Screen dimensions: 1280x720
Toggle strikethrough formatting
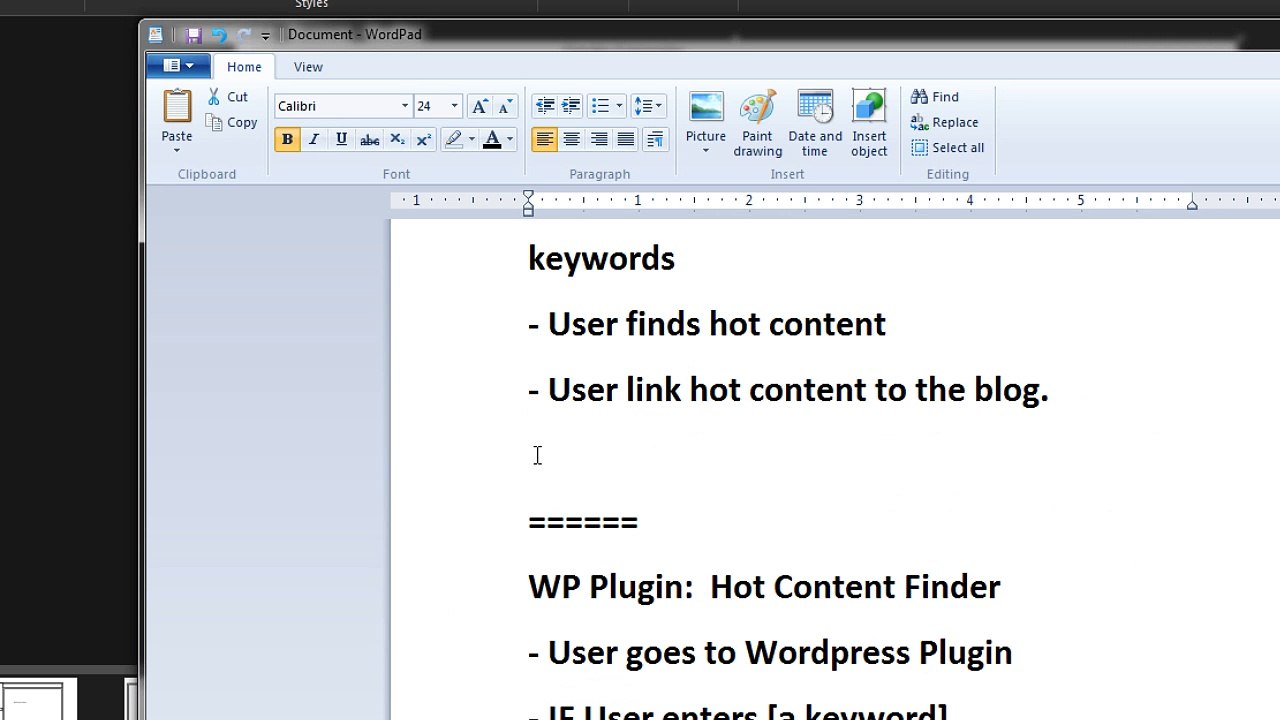tap(369, 140)
